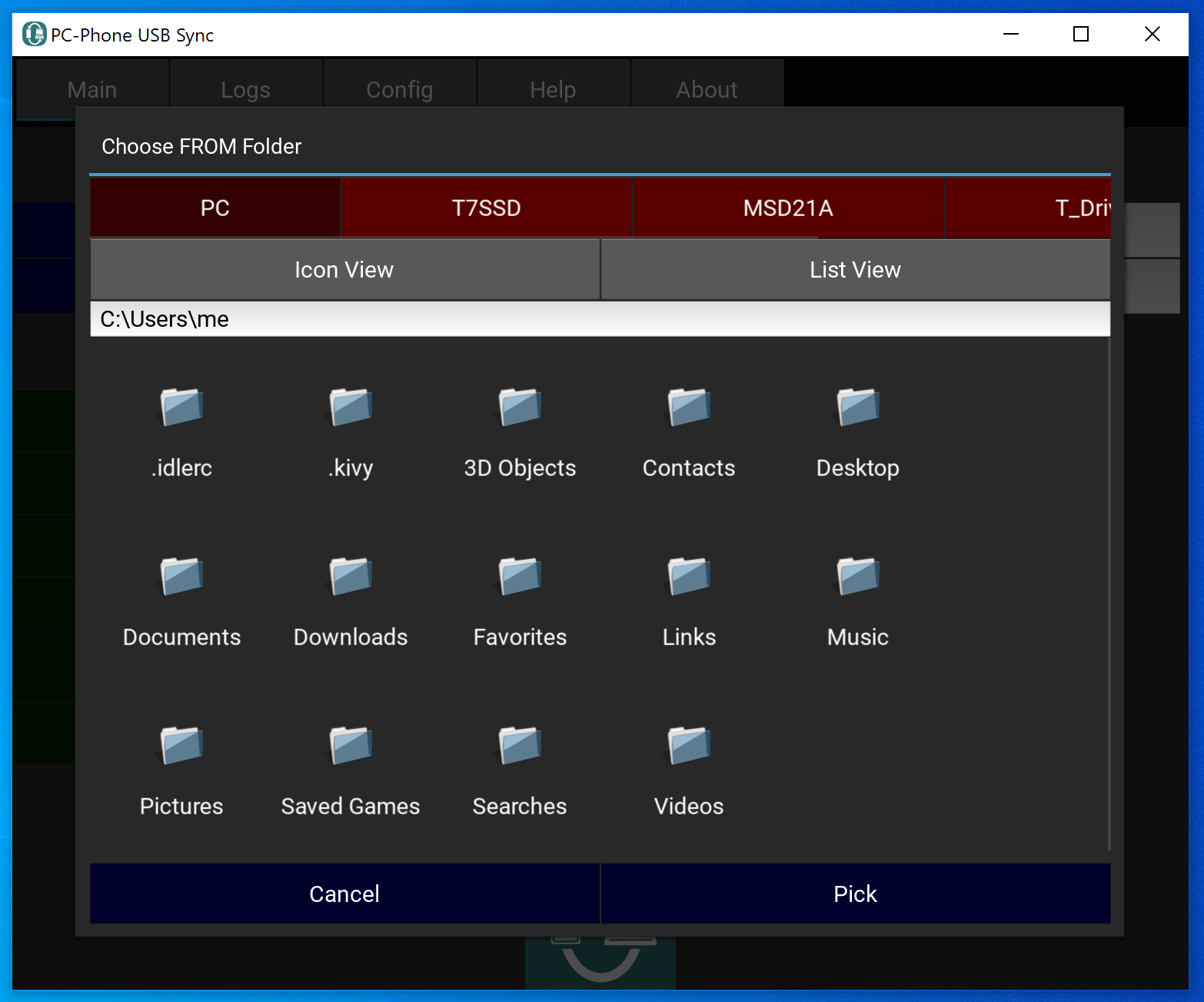The image size is (1204, 1002).
Task: Click the Documents folder label
Action: pyautogui.click(x=181, y=637)
